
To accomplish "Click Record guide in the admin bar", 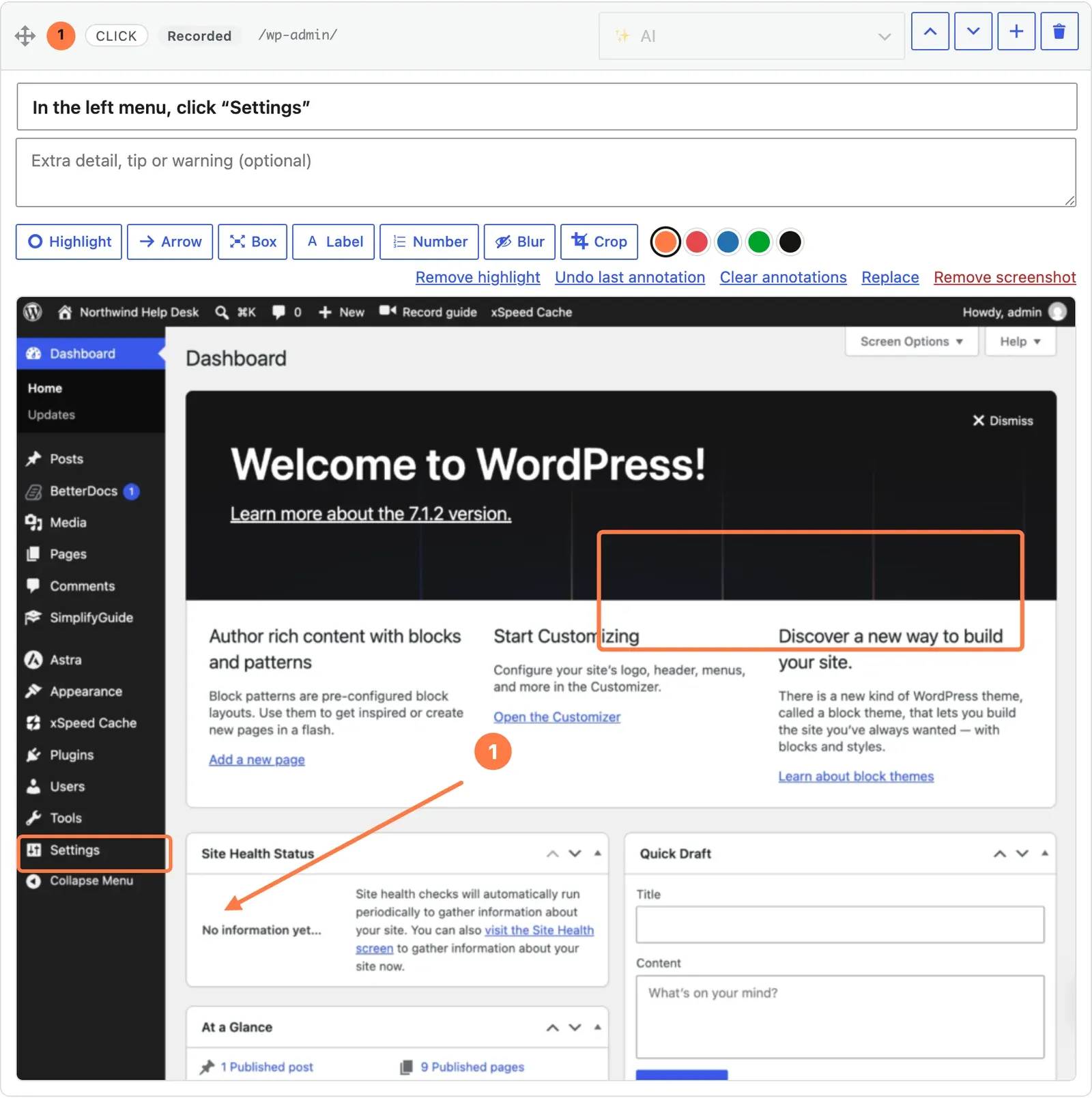I will point(429,312).
